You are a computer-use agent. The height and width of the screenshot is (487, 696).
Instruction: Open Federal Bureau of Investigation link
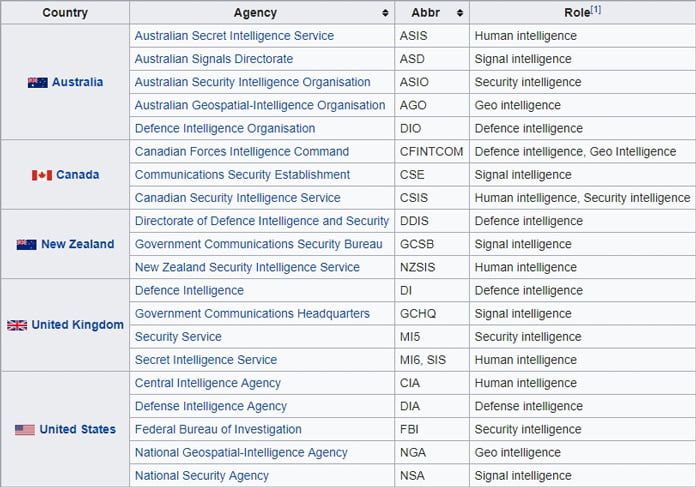(218, 429)
